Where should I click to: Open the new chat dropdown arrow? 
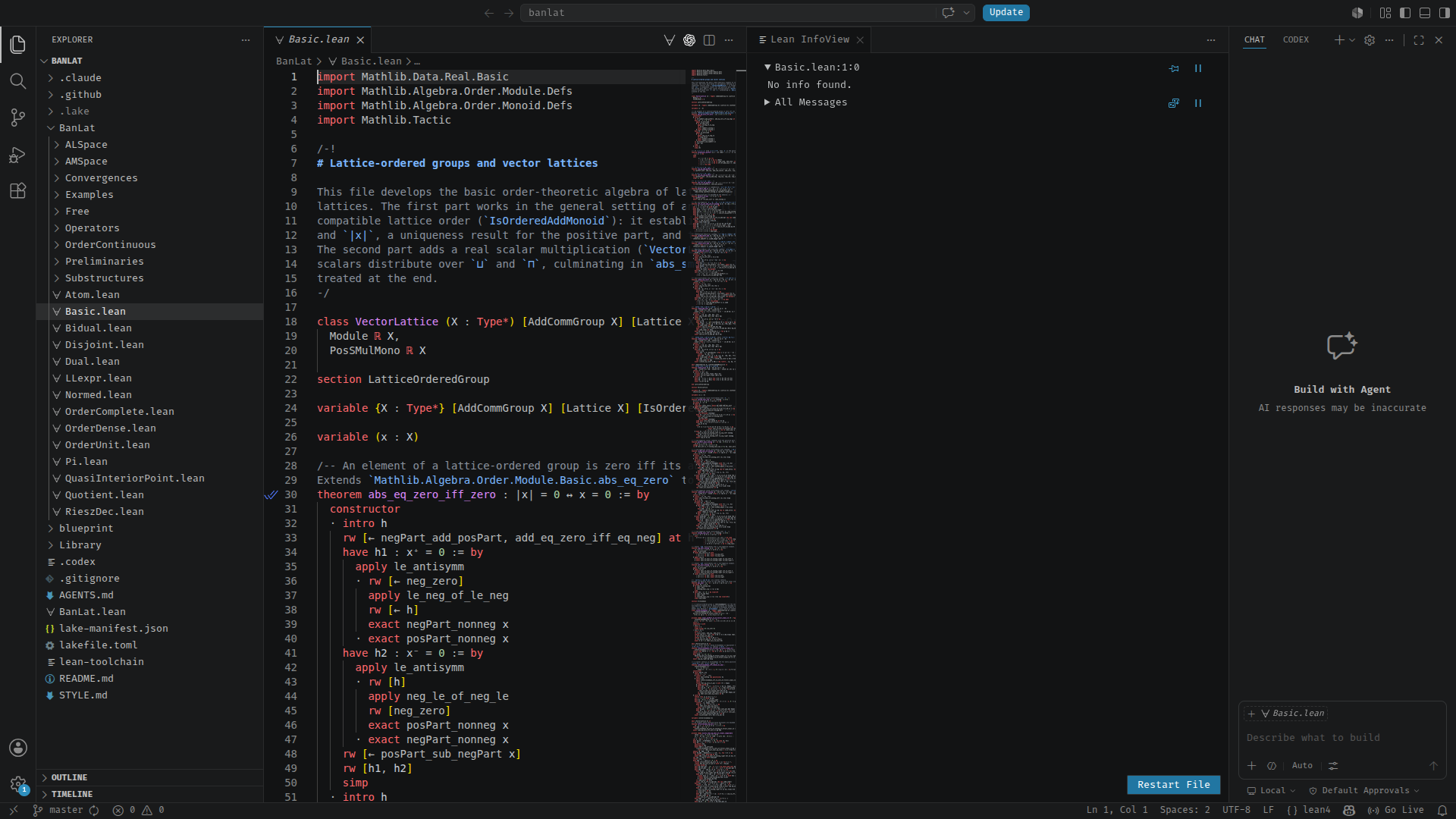(x=1351, y=40)
